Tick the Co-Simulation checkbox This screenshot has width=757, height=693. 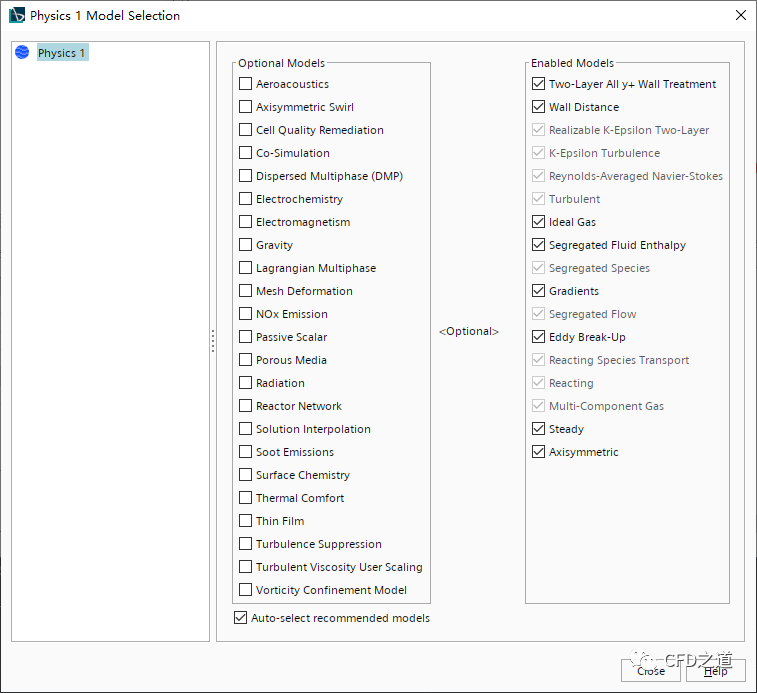point(245,153)
